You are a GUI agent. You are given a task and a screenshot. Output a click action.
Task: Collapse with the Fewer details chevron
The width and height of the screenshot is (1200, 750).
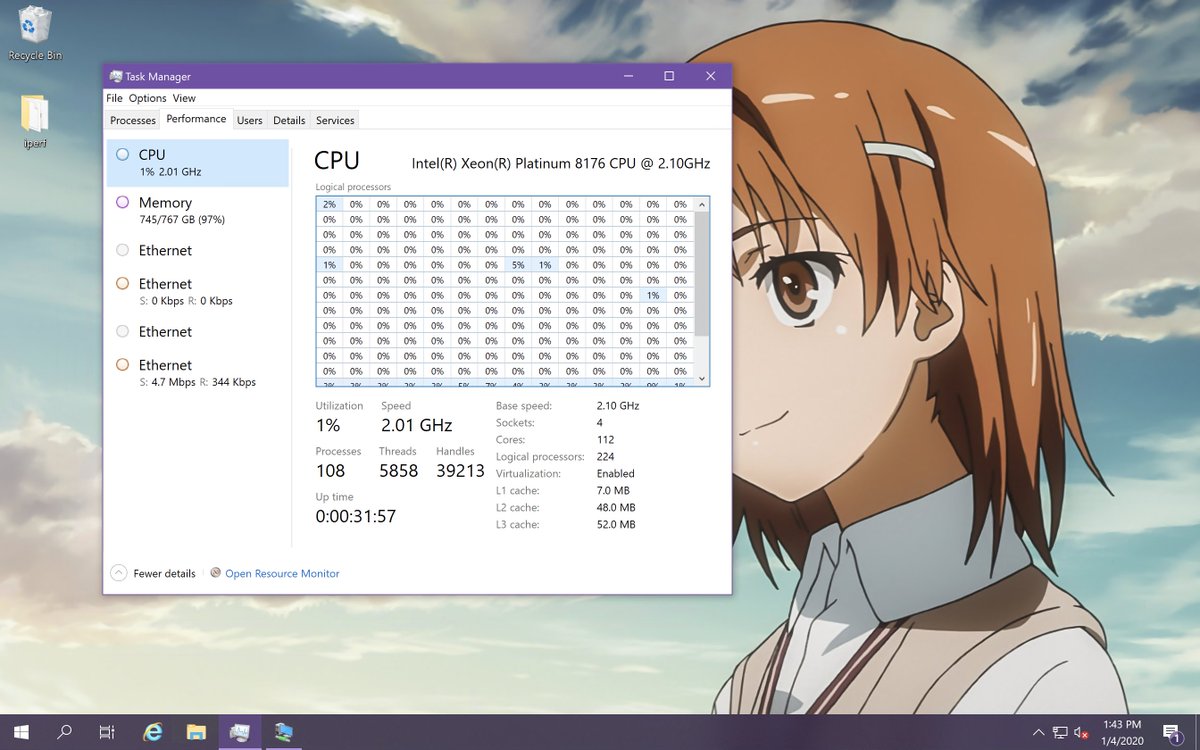click(118, 573)
